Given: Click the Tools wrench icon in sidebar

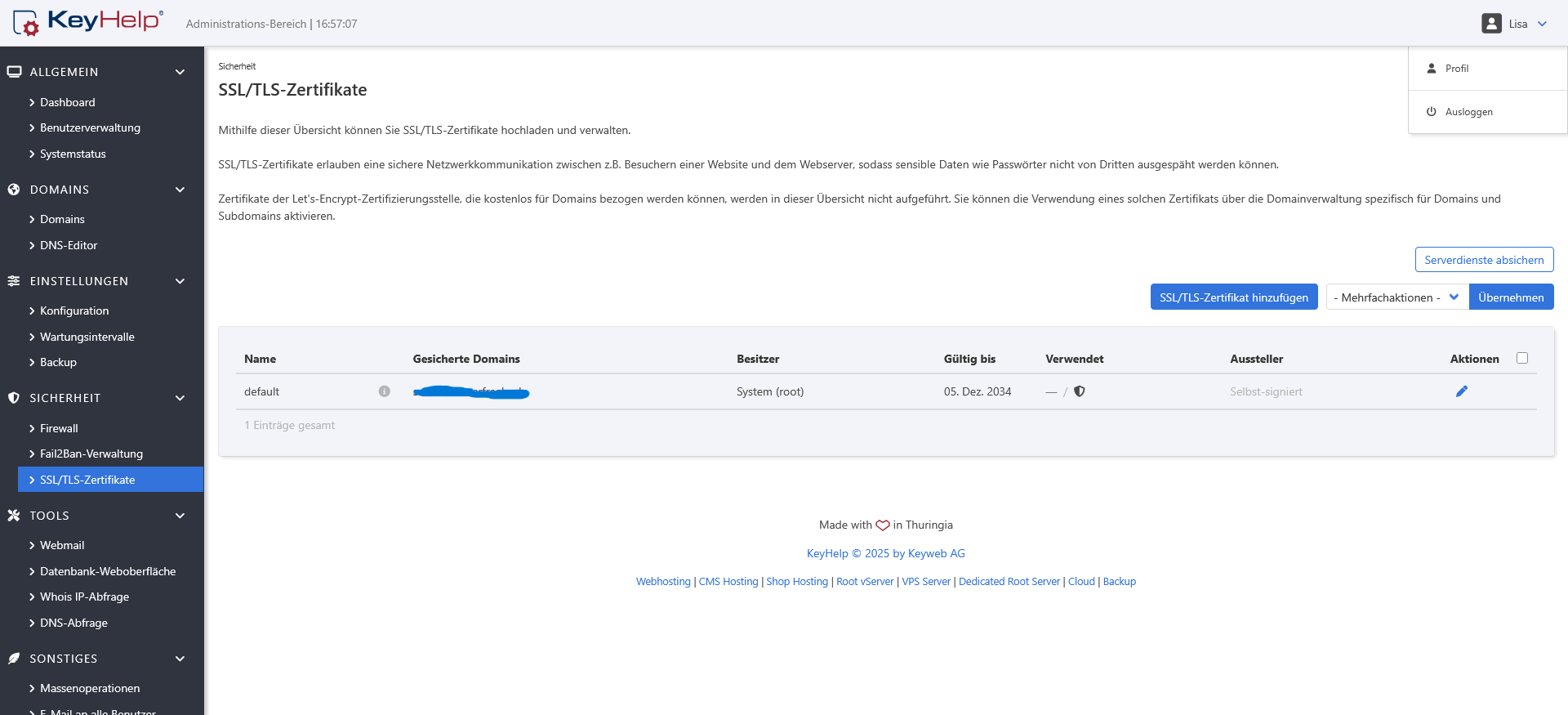Looking at the screenshot, I should tap(14, 516).
